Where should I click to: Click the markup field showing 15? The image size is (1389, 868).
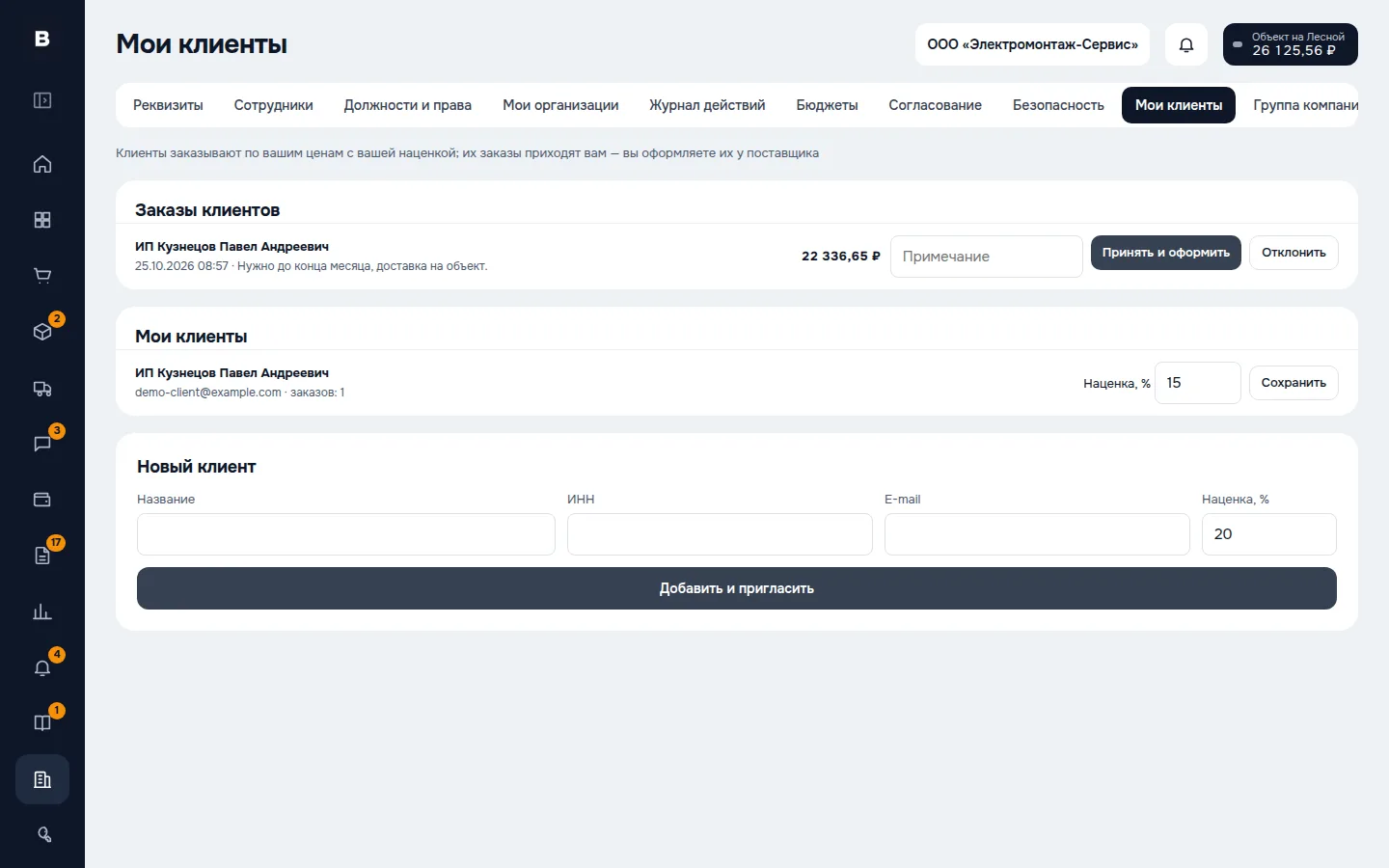[x=1198, y=383]
